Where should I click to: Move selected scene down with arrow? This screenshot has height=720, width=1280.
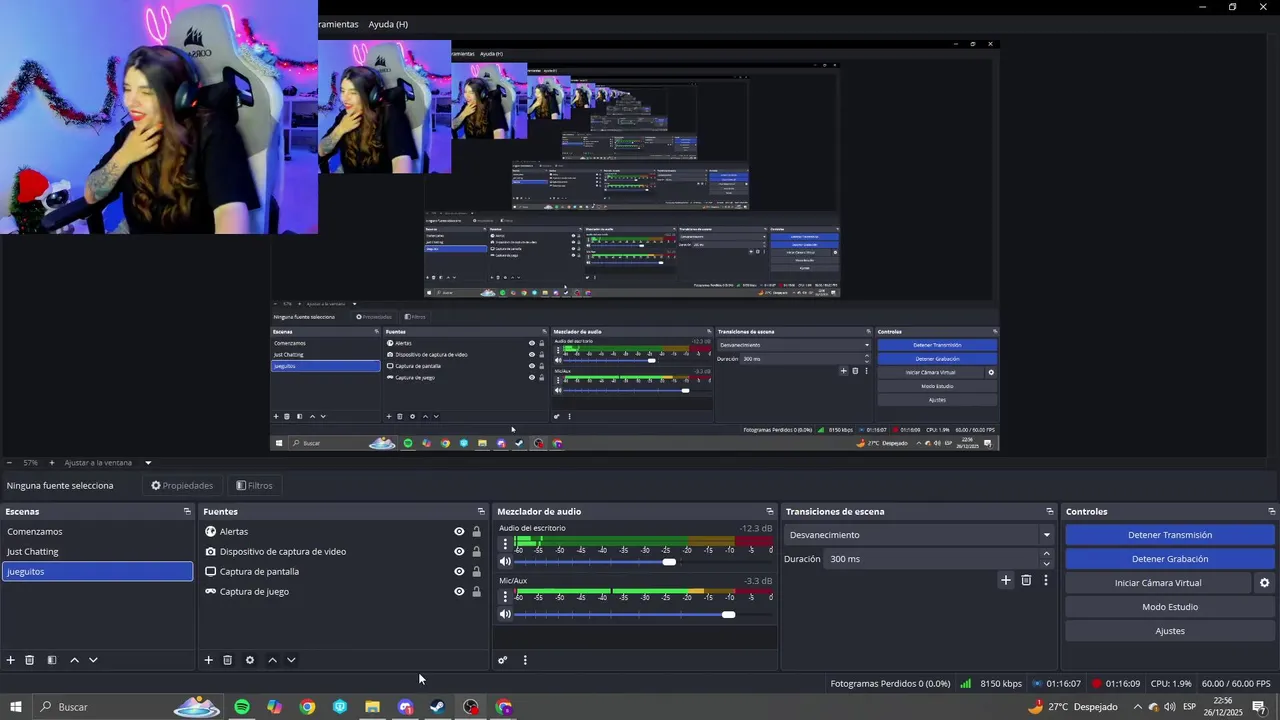pos(93,660)
